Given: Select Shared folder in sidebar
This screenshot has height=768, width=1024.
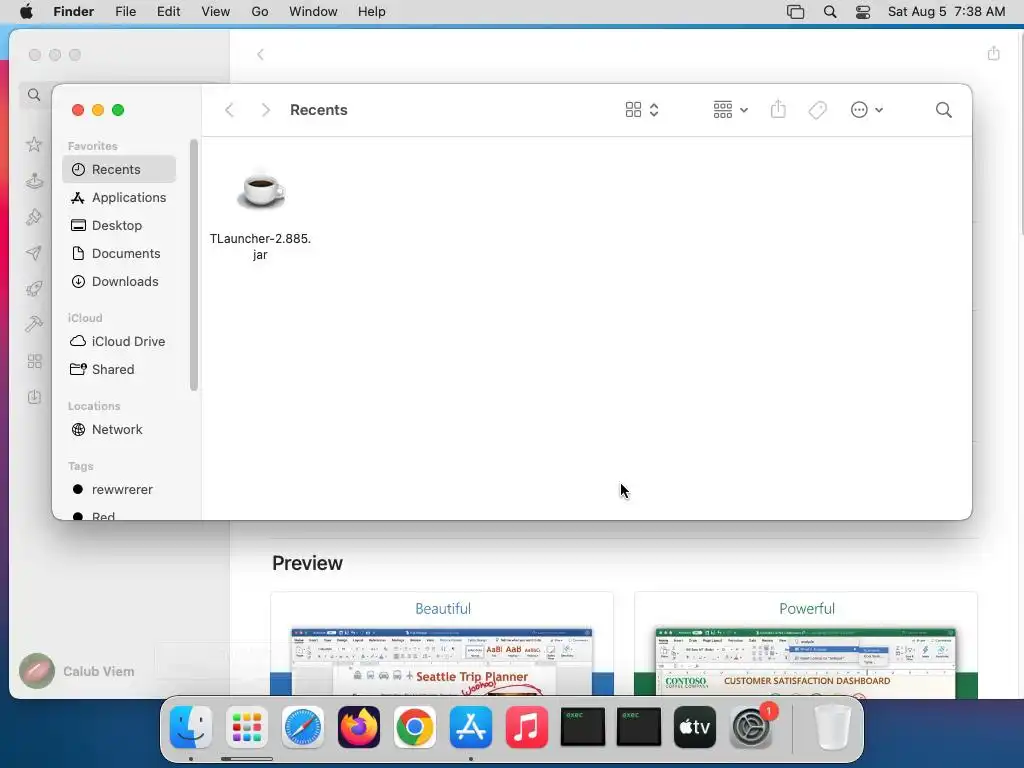Looking at the screenshot, I should [x=119, y=370].
